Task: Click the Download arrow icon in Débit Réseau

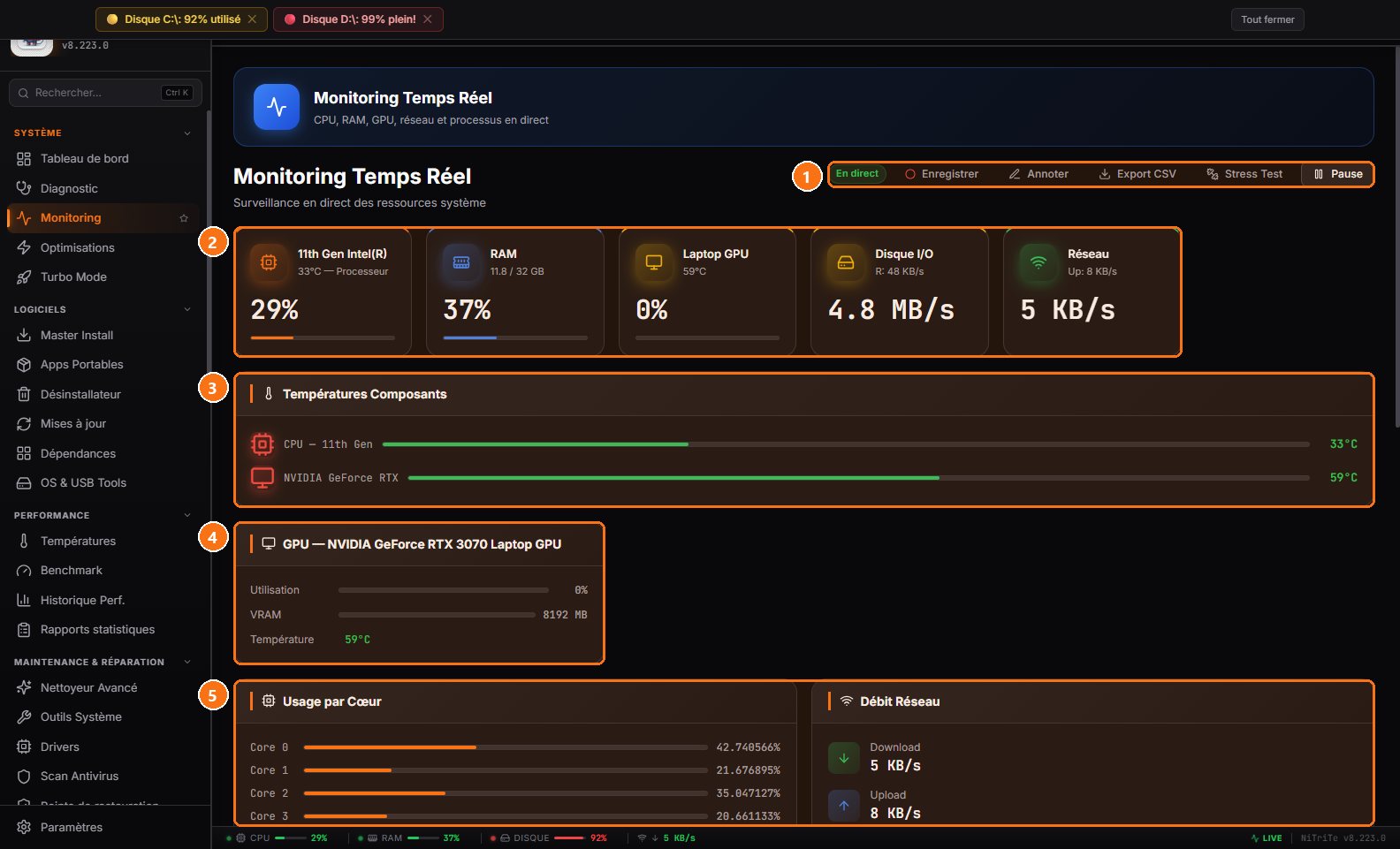Action: [844, 758]
